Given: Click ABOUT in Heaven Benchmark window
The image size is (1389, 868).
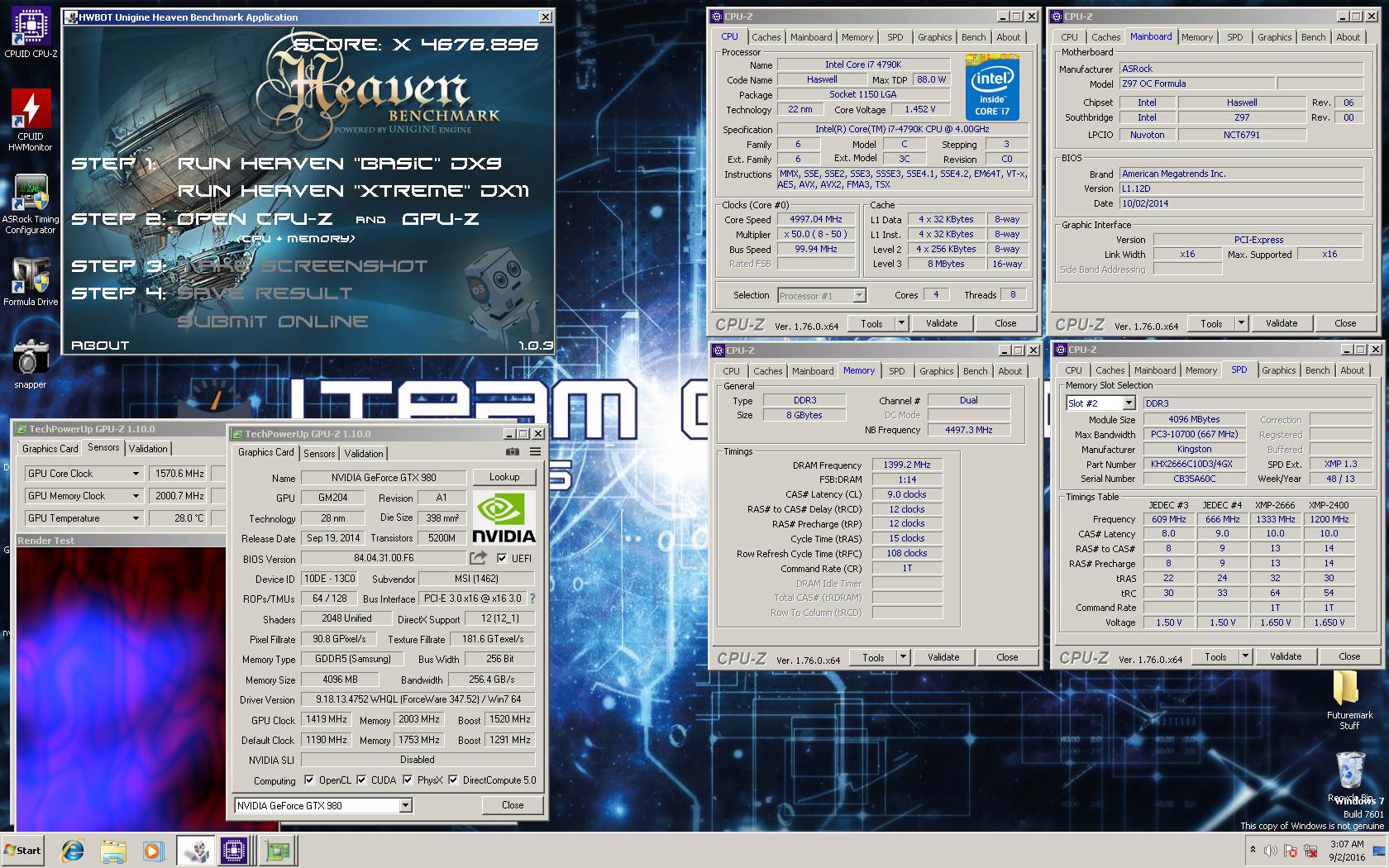Looking at the screenshot, I should (x=100, y=346).
